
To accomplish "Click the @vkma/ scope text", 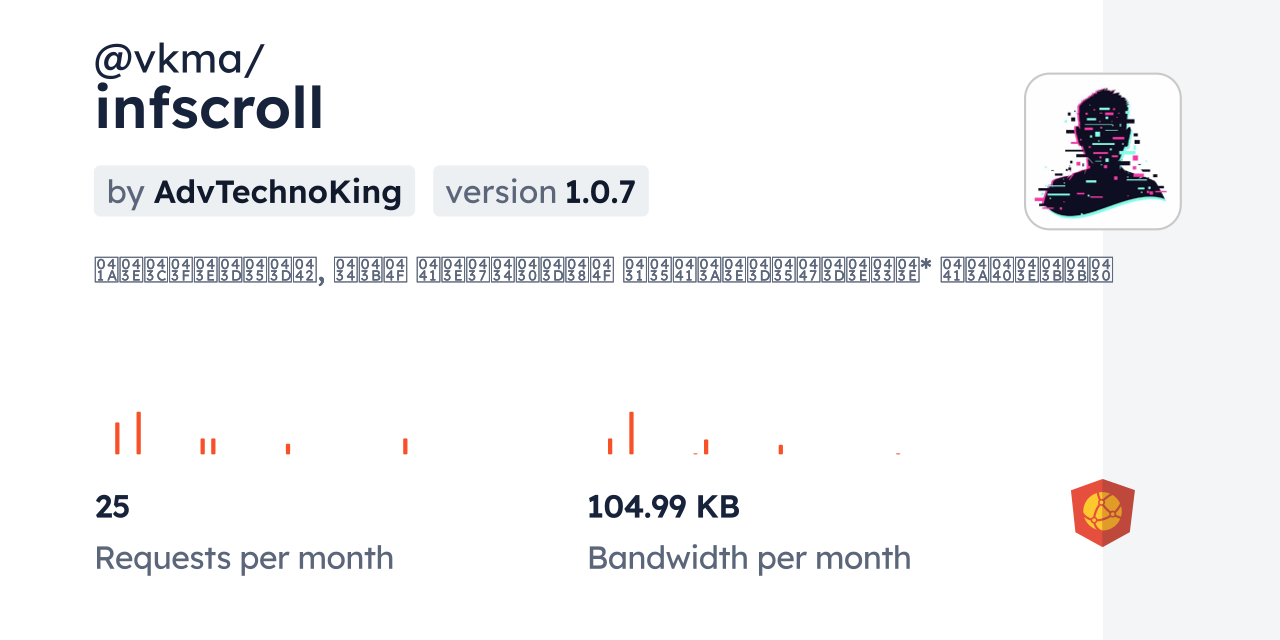I will tap(179, 61).
